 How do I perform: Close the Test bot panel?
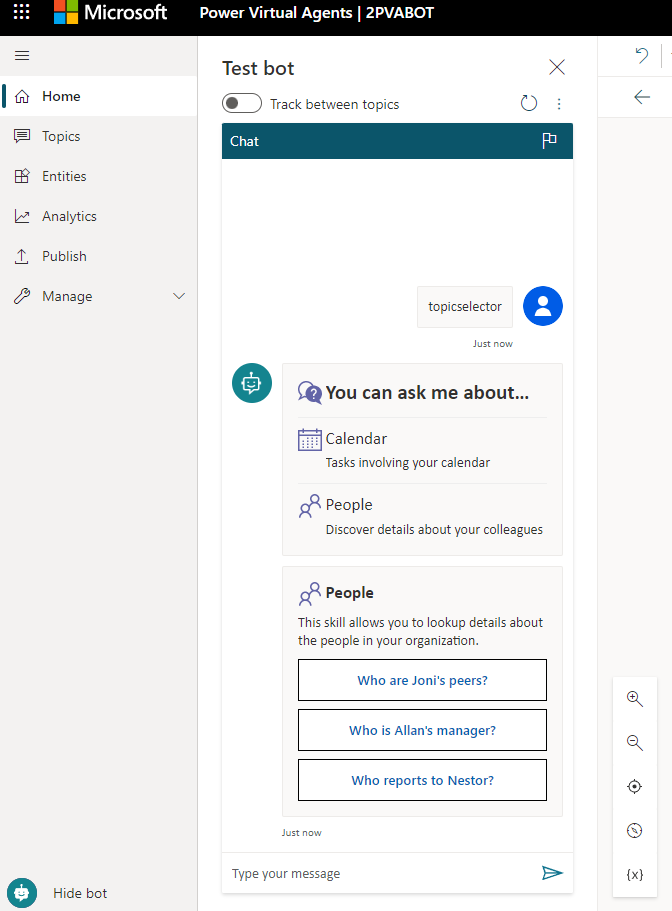(557, 67)
